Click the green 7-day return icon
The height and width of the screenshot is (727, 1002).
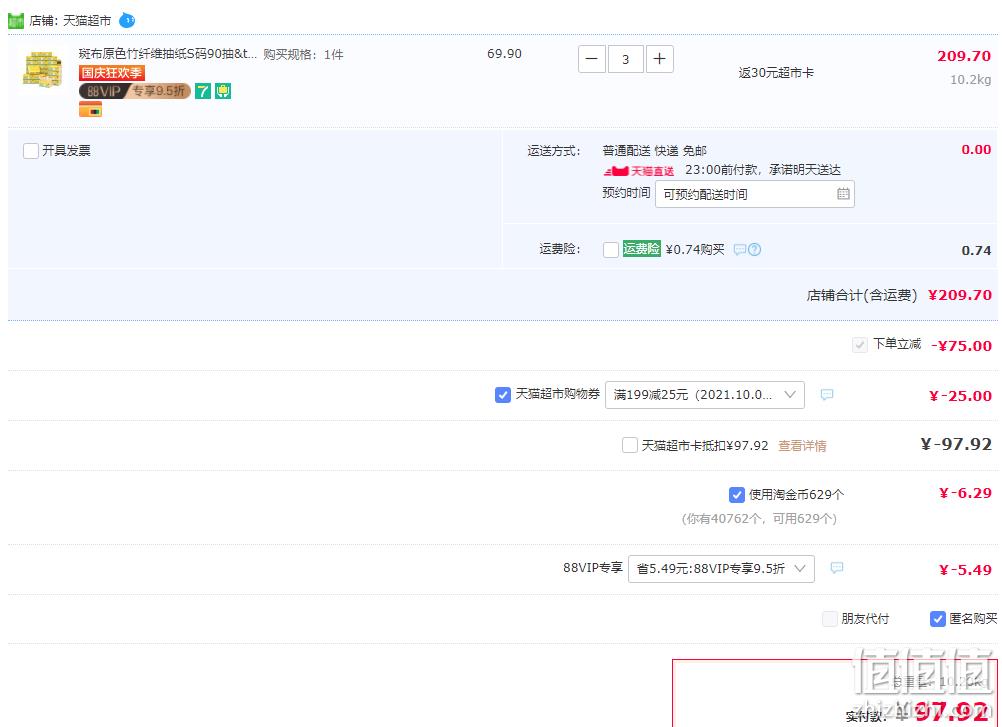coord(203,91)
